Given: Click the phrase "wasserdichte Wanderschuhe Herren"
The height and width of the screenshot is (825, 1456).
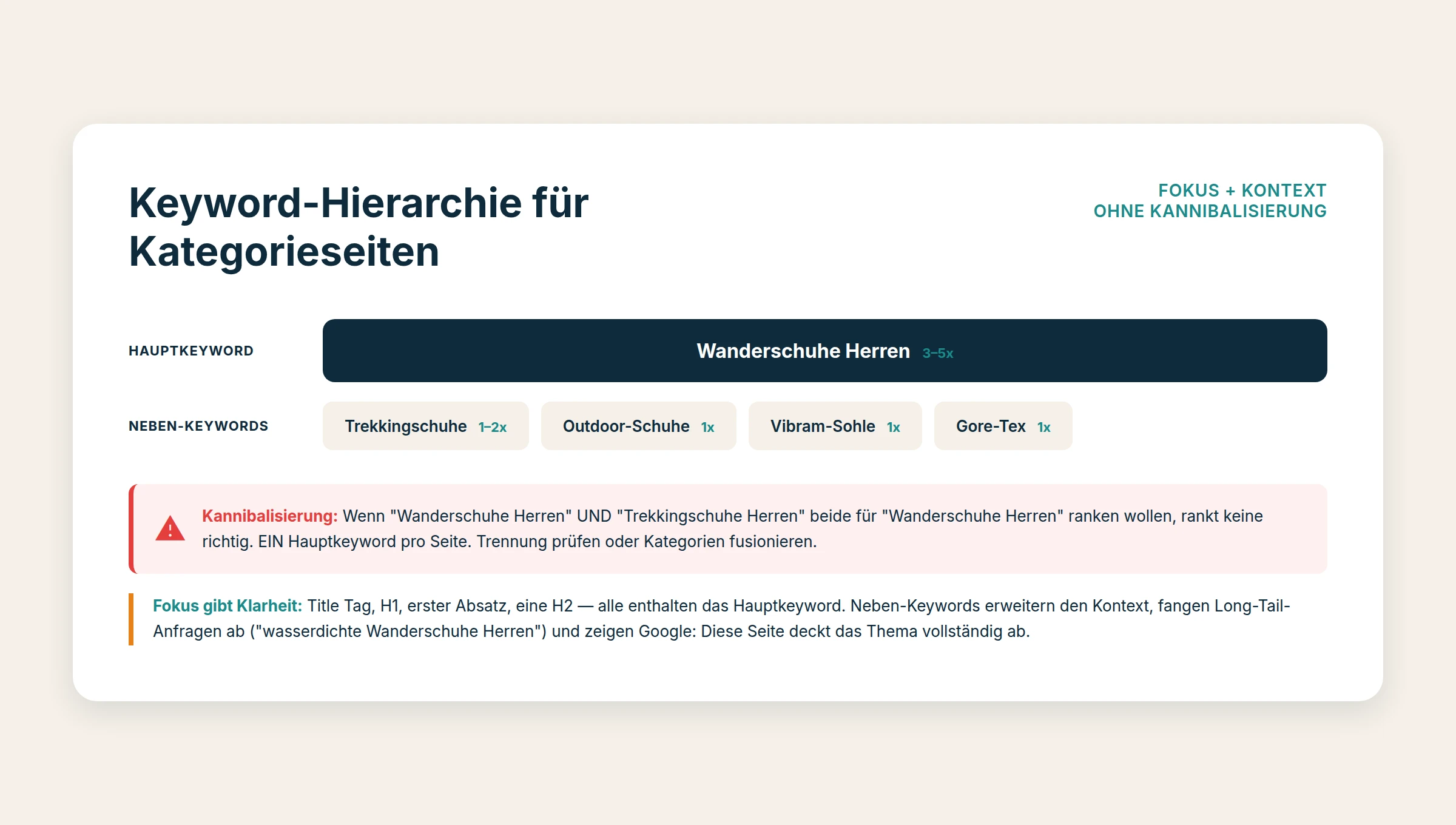Looking at the screenshot, I should click(398, 631).
